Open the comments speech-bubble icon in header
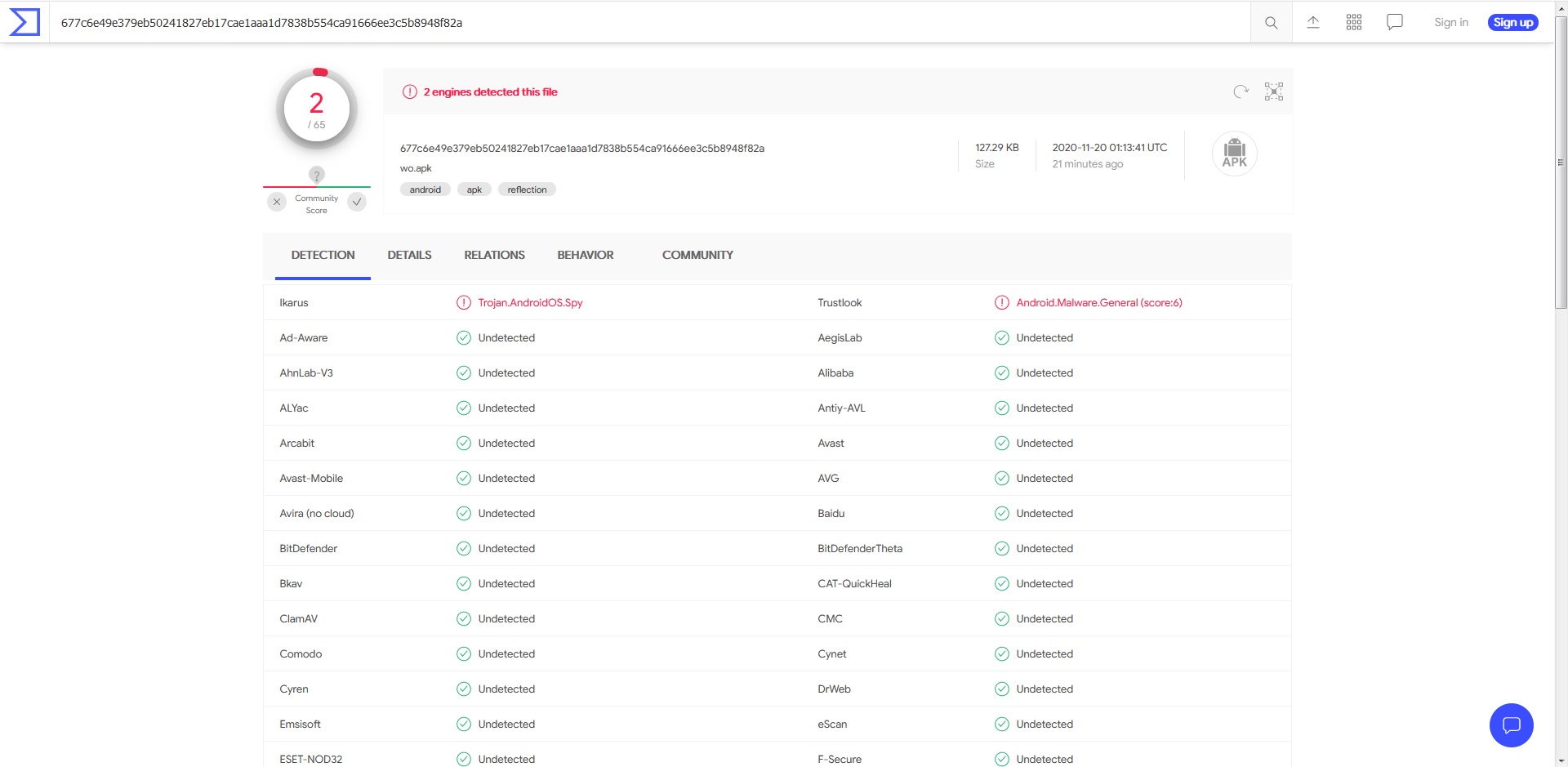The height and width of the screenshot is (767, 1568). pos(1395,23)
